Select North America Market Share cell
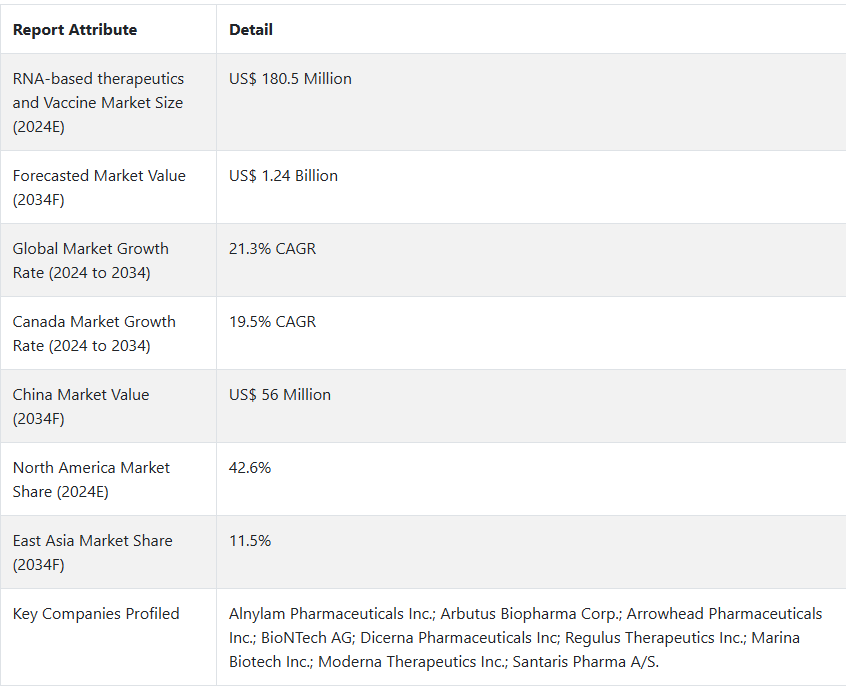The image size is (846, 690). (x=91, y=479)
